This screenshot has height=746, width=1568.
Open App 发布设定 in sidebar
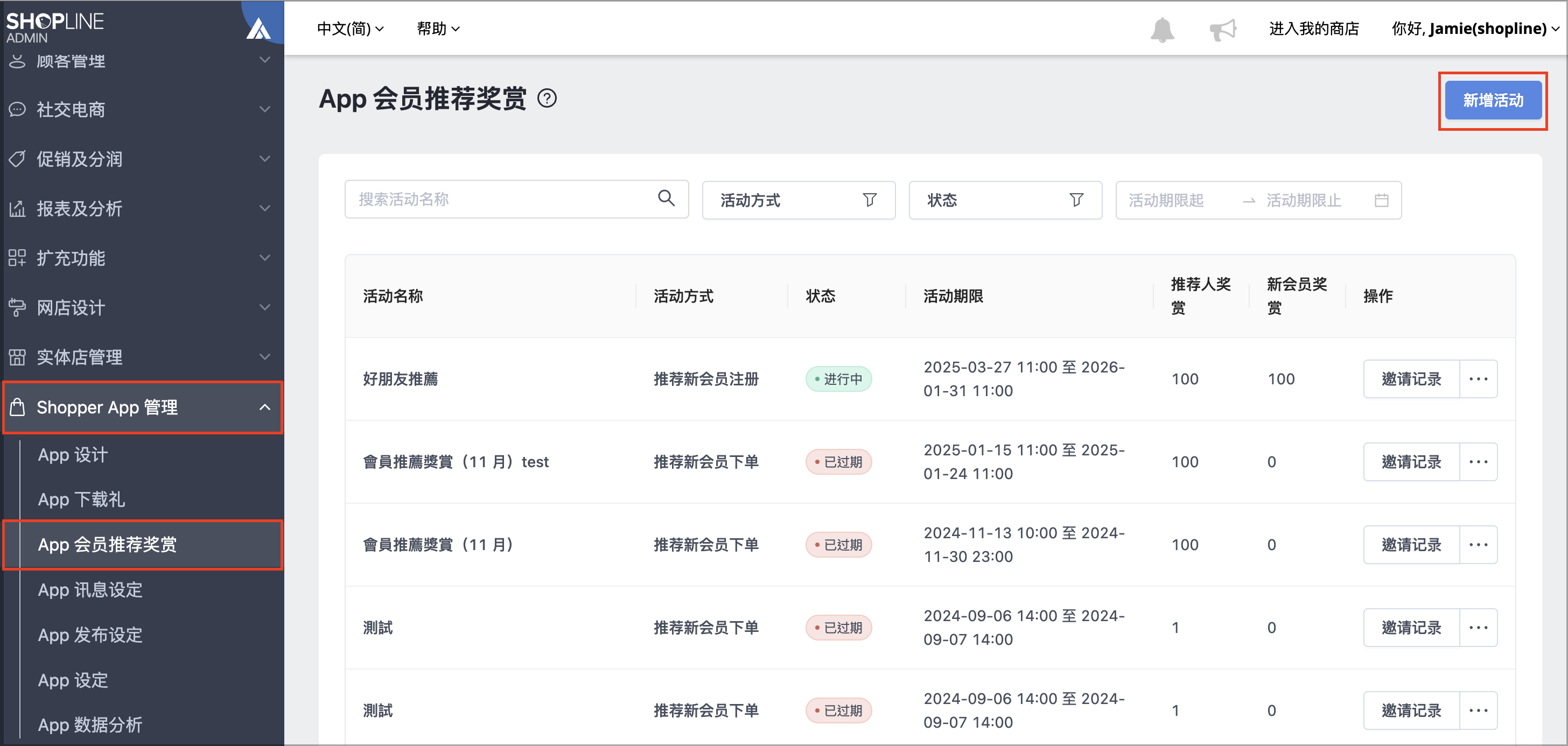pyautogui.click(x=90, y=635)
